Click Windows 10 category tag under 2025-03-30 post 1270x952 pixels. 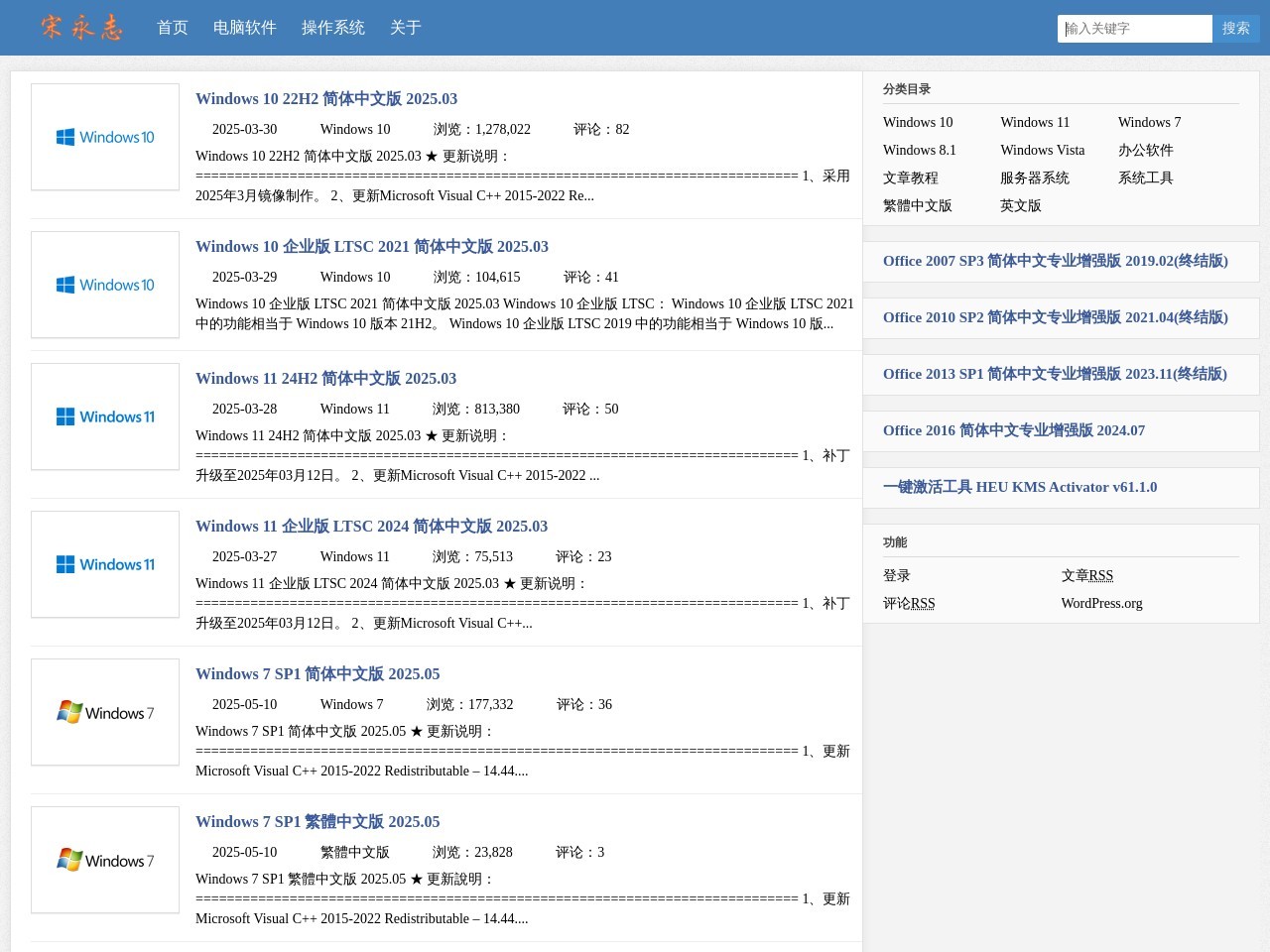[355, 130]
